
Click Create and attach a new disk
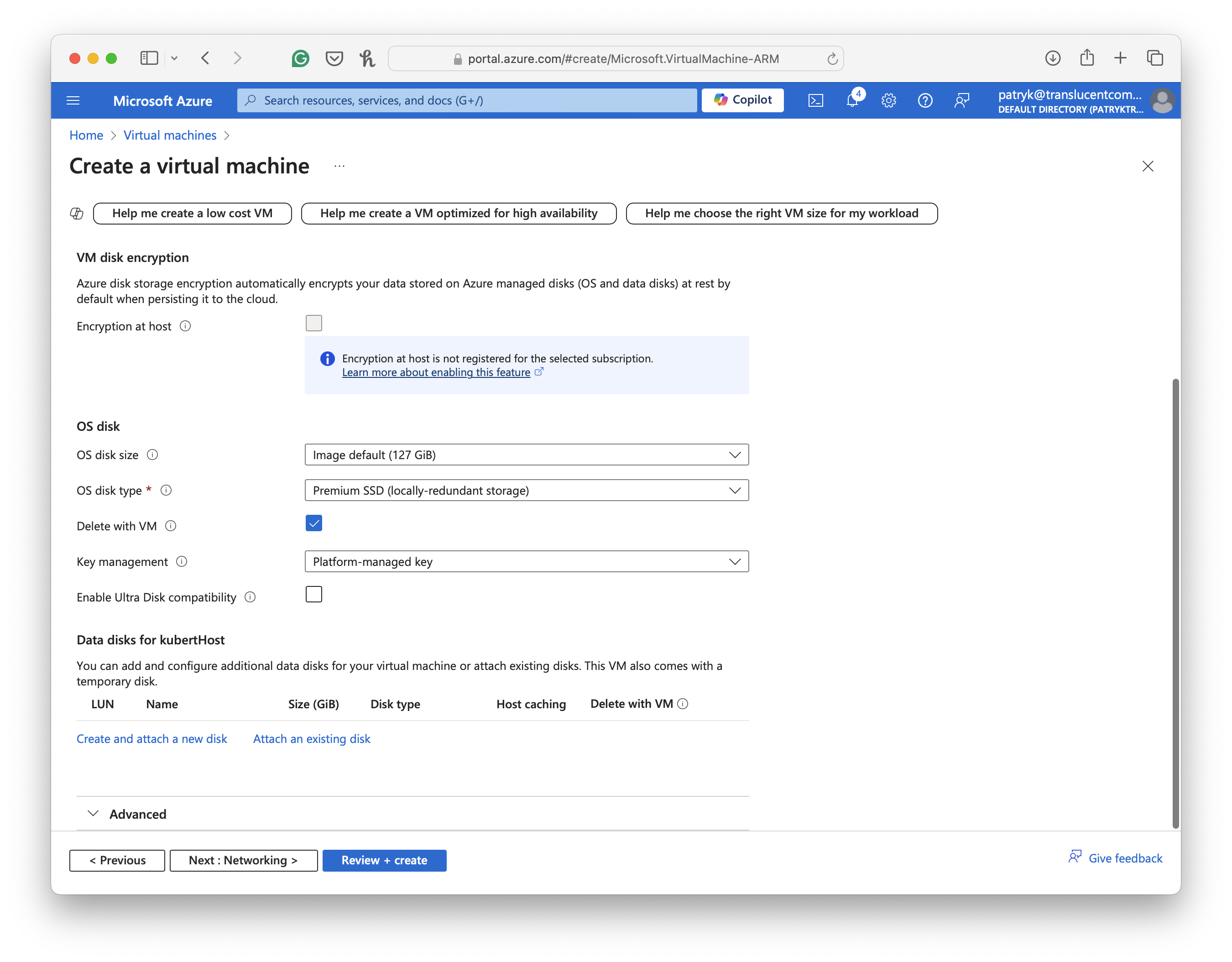pos(152,739)
